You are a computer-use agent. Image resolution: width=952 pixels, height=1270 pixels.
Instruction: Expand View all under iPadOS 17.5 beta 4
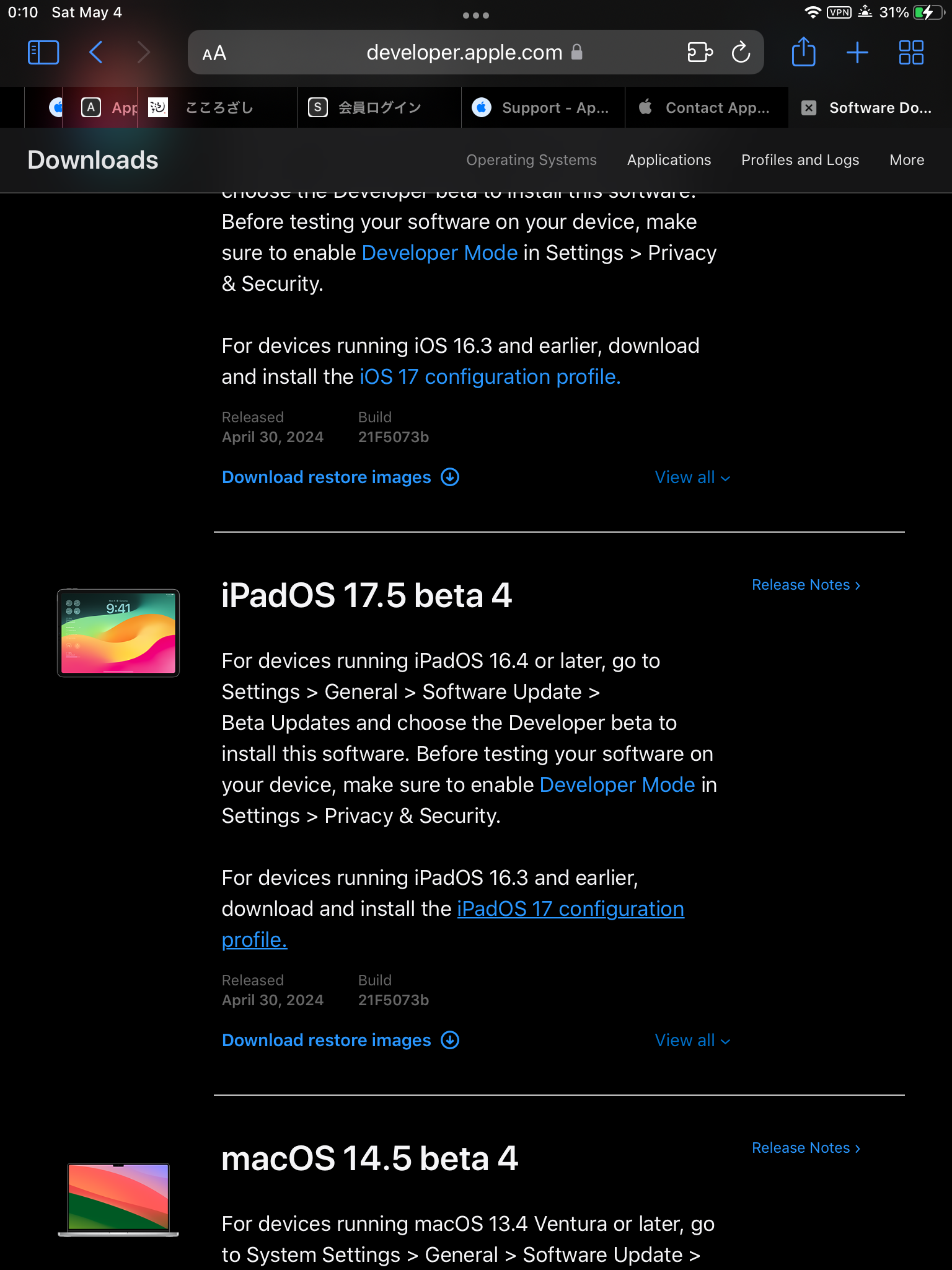pos(692,1041)
